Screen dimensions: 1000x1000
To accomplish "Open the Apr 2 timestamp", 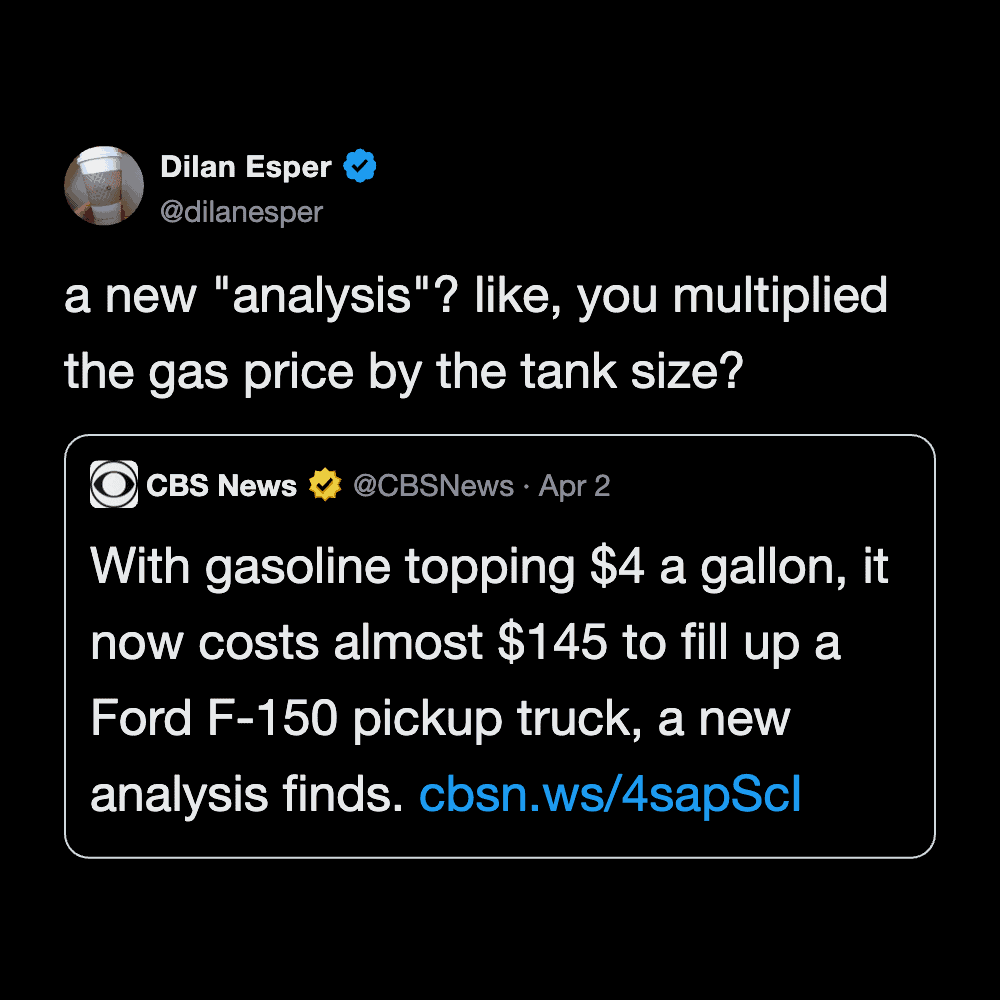I will [574, 486].
